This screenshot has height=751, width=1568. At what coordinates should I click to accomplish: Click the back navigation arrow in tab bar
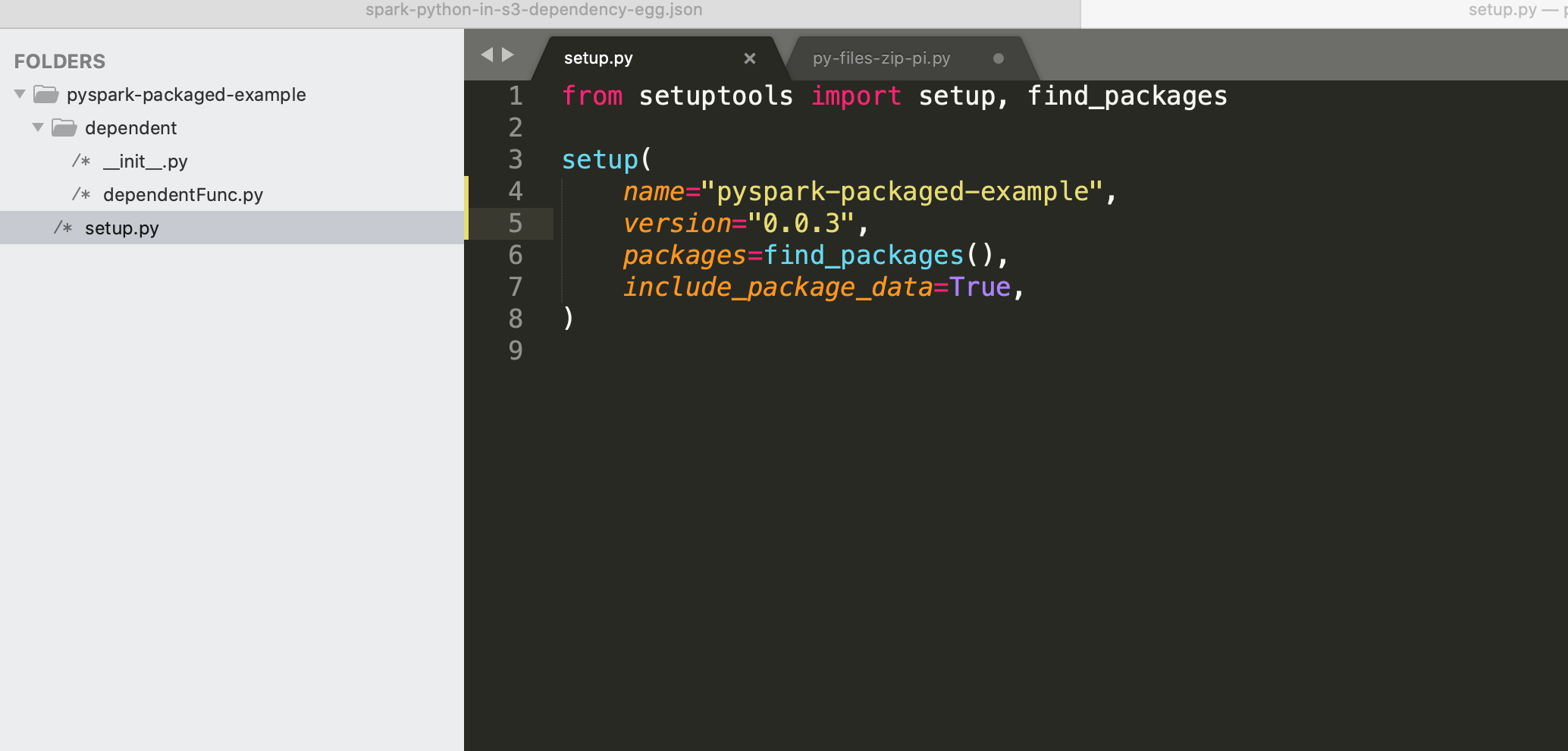point(487,55)
